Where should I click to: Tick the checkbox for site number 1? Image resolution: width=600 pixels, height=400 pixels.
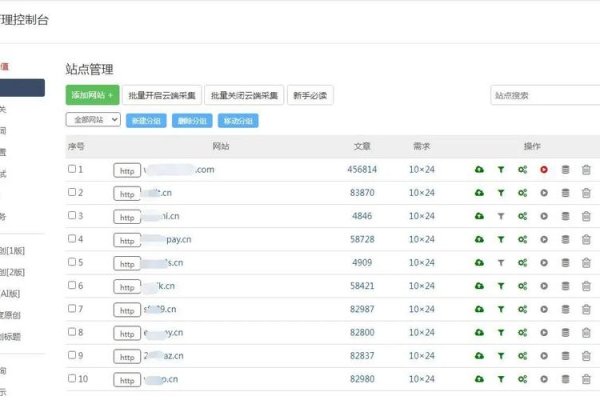(72, 169)
